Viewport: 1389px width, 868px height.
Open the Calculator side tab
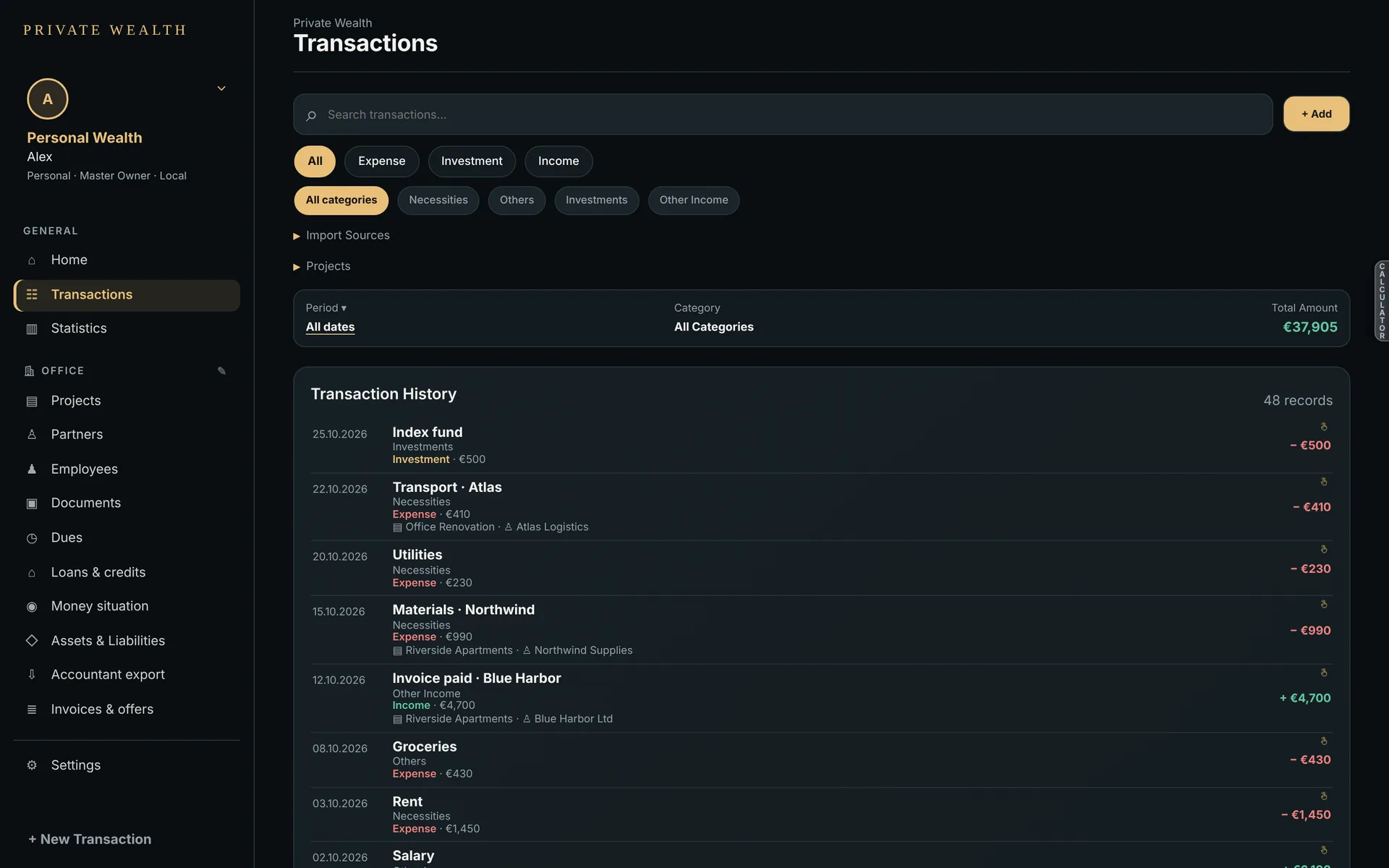click(1382, 301)
